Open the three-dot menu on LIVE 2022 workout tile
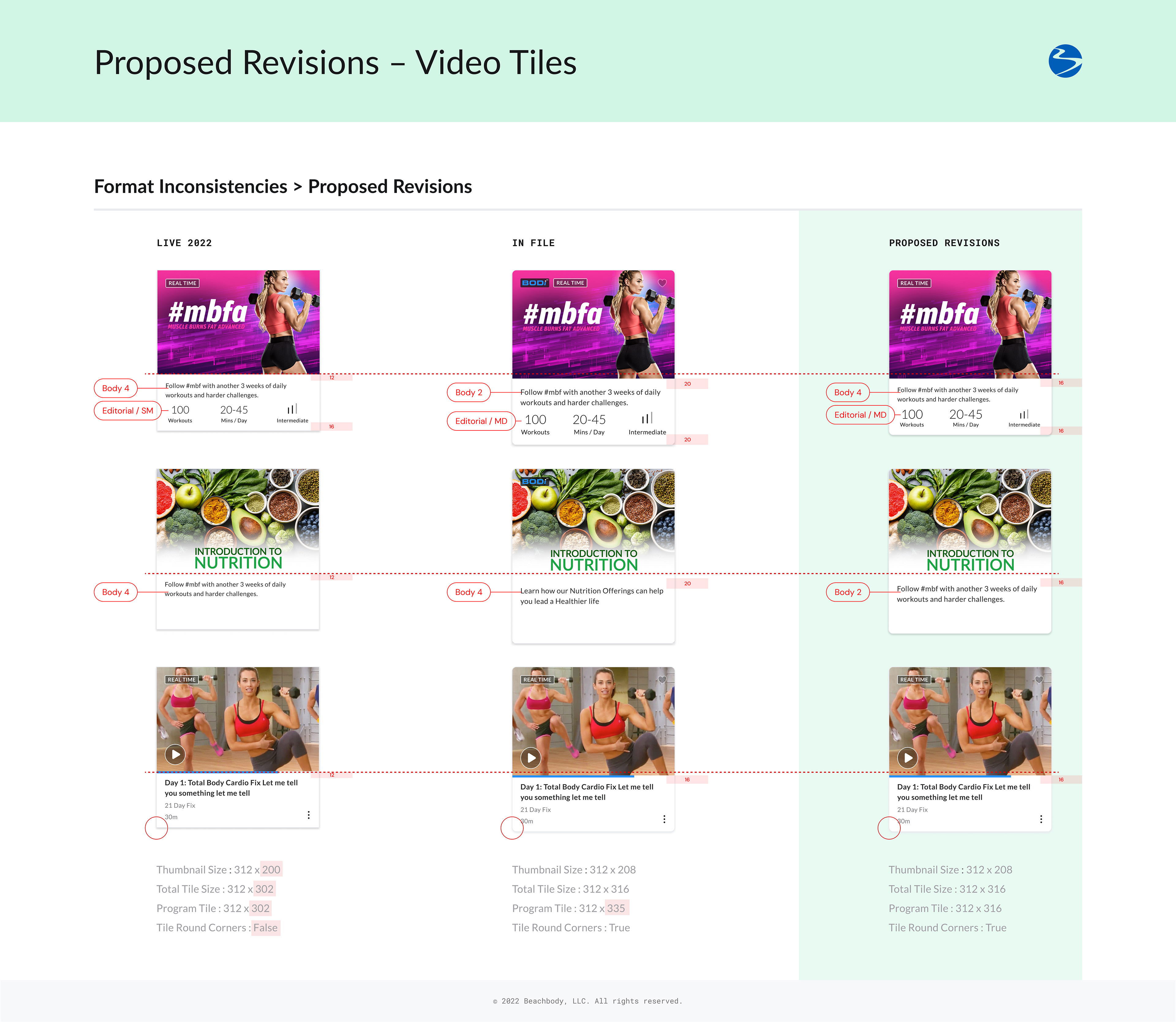 point(308,815)
